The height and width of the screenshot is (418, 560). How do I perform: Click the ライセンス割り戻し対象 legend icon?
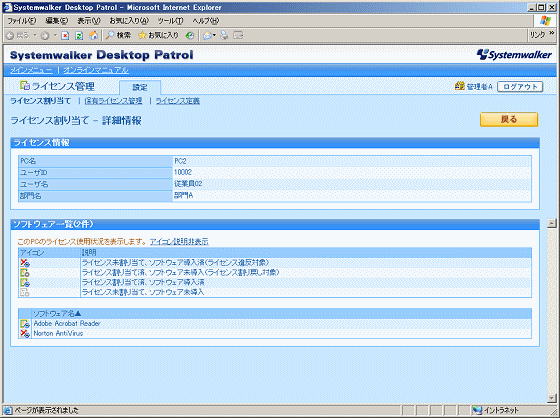pos(25,273)
